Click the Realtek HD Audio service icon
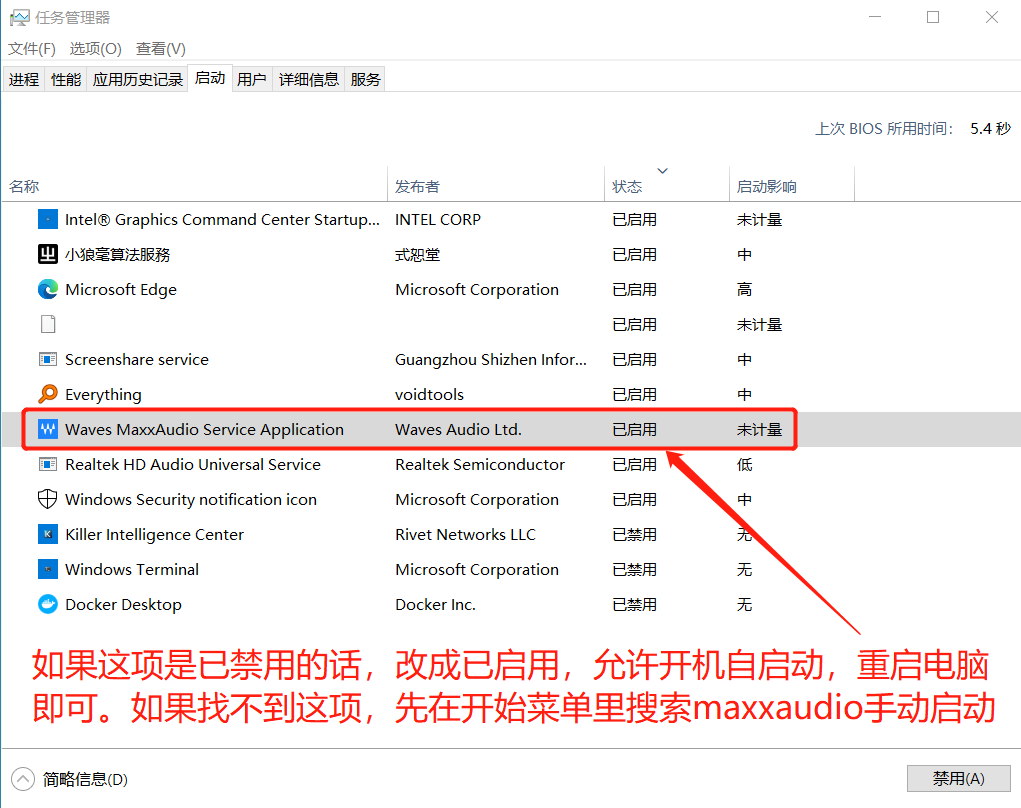 (x=48, y=464)
